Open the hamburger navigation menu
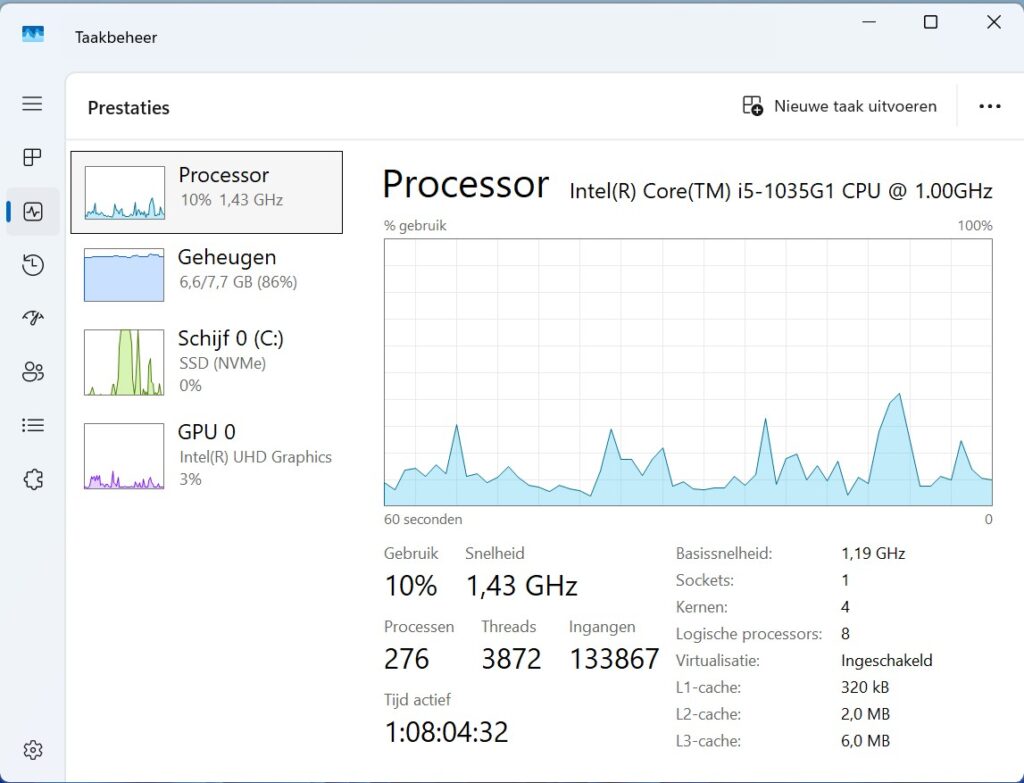The height and width of the screenshot is (783, 1024). [x=32, y=104]
